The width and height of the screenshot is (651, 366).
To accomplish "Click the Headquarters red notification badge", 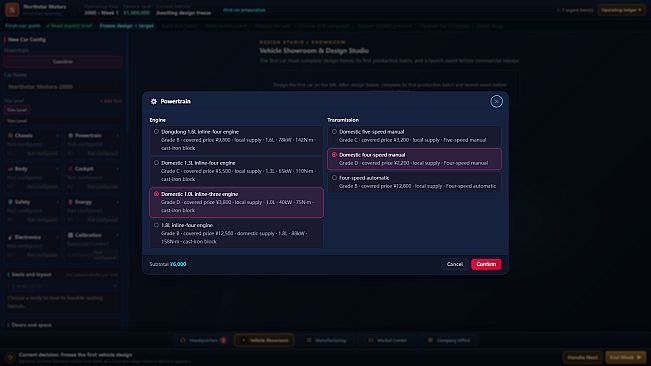I will tap(223, 340).
